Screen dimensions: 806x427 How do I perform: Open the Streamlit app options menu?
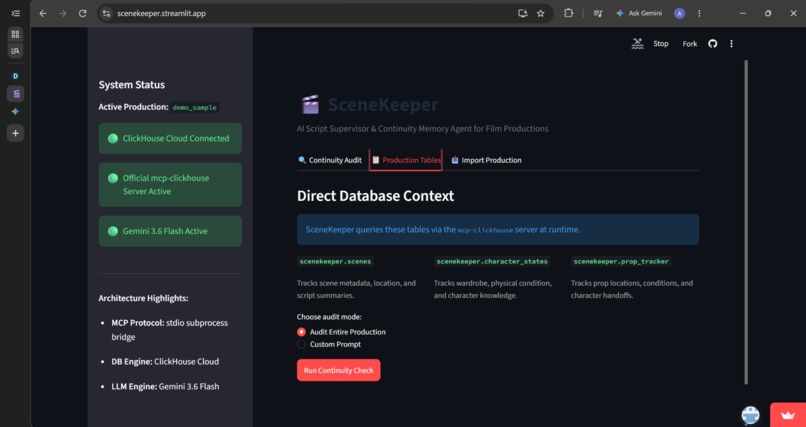pyautogui.click(x=731, y=44)
